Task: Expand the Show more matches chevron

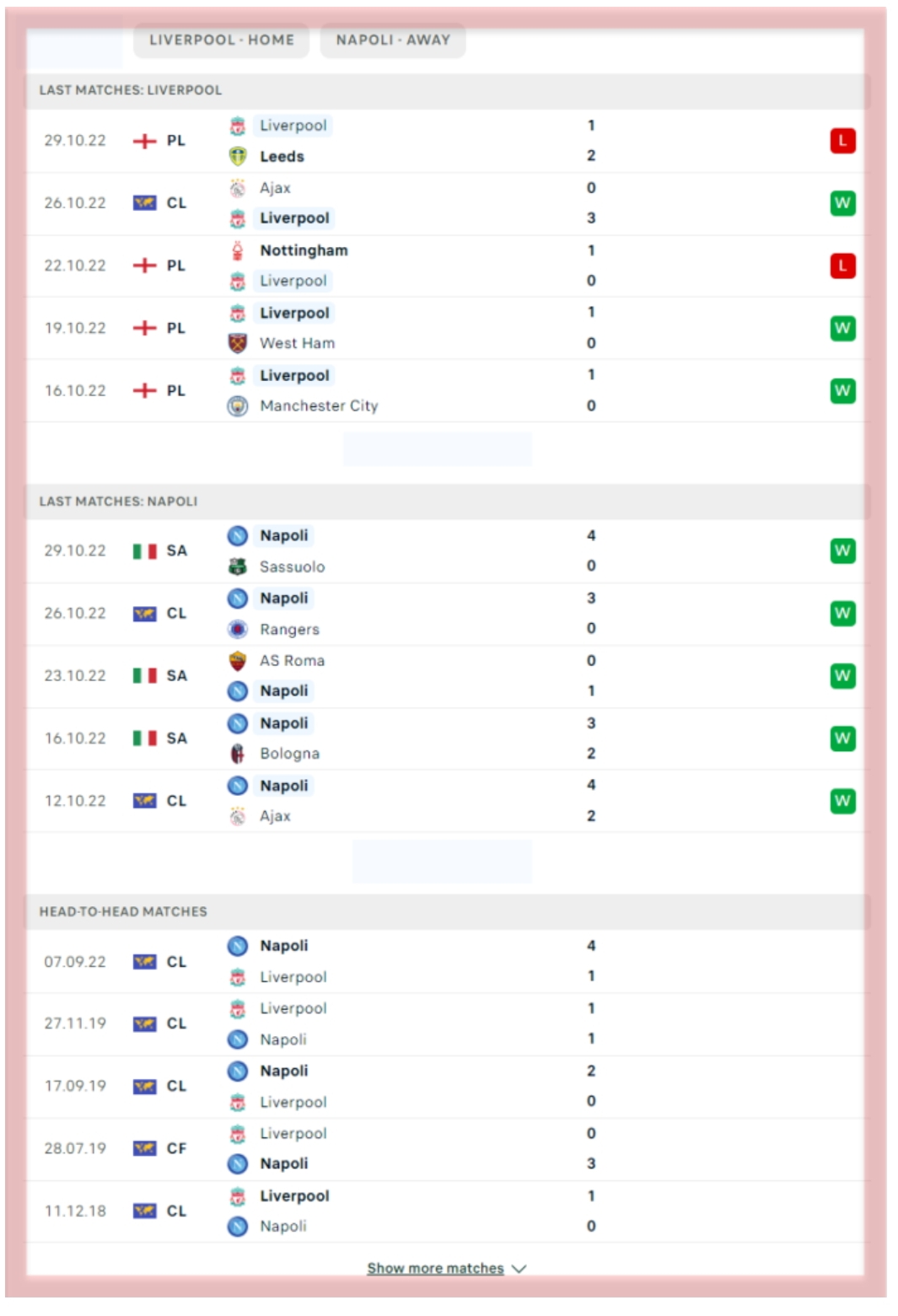Action: pos(519,1269)
